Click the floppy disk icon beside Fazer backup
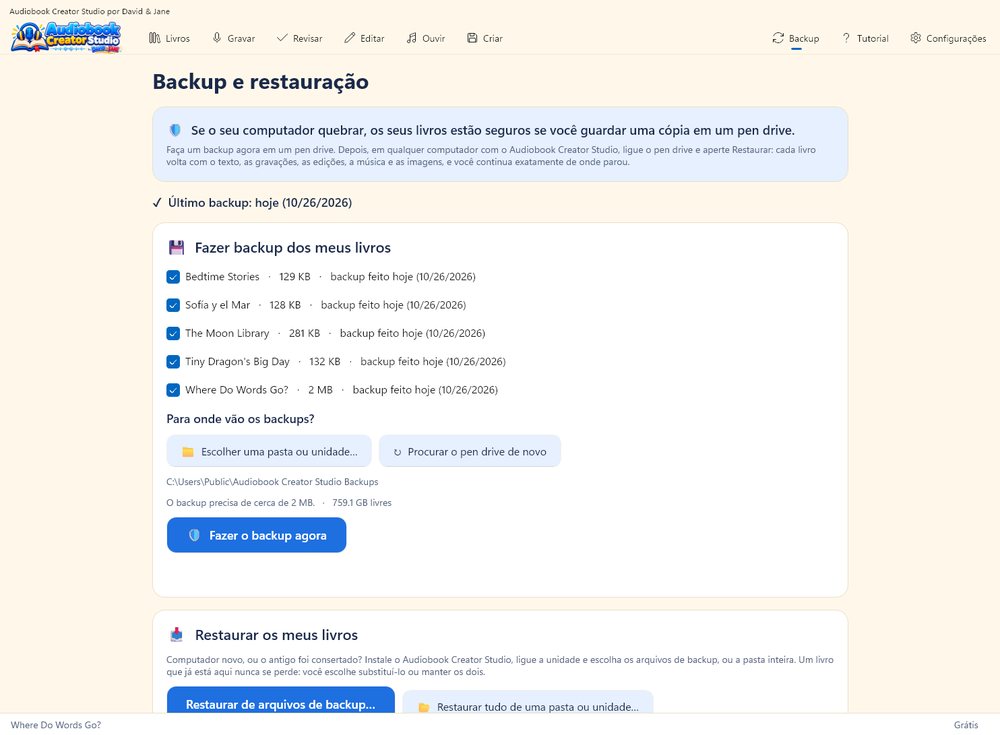Image resolution: width=1000 pixels, height=735 pixels. pos(177,248)
